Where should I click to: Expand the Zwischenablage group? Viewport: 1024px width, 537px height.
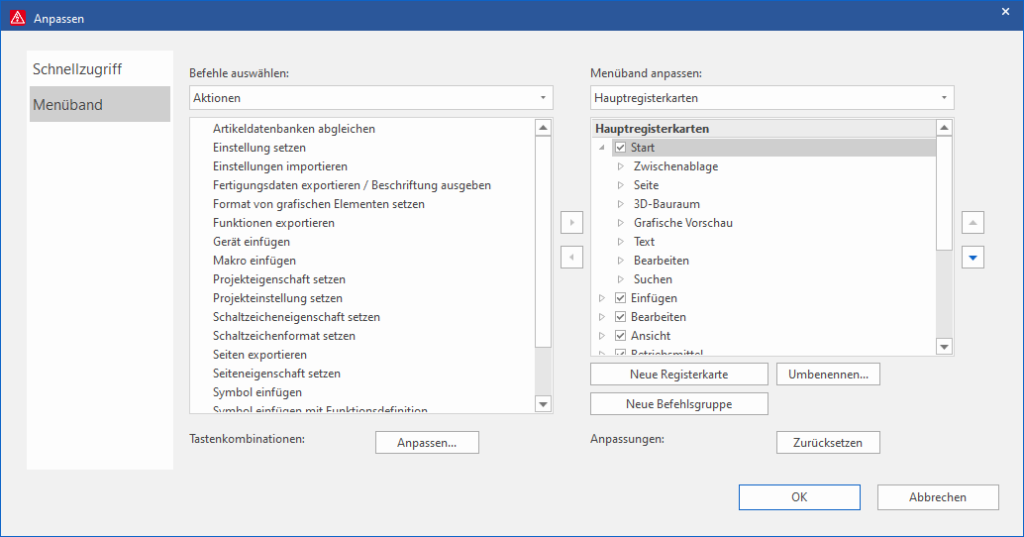click(620, 167)
